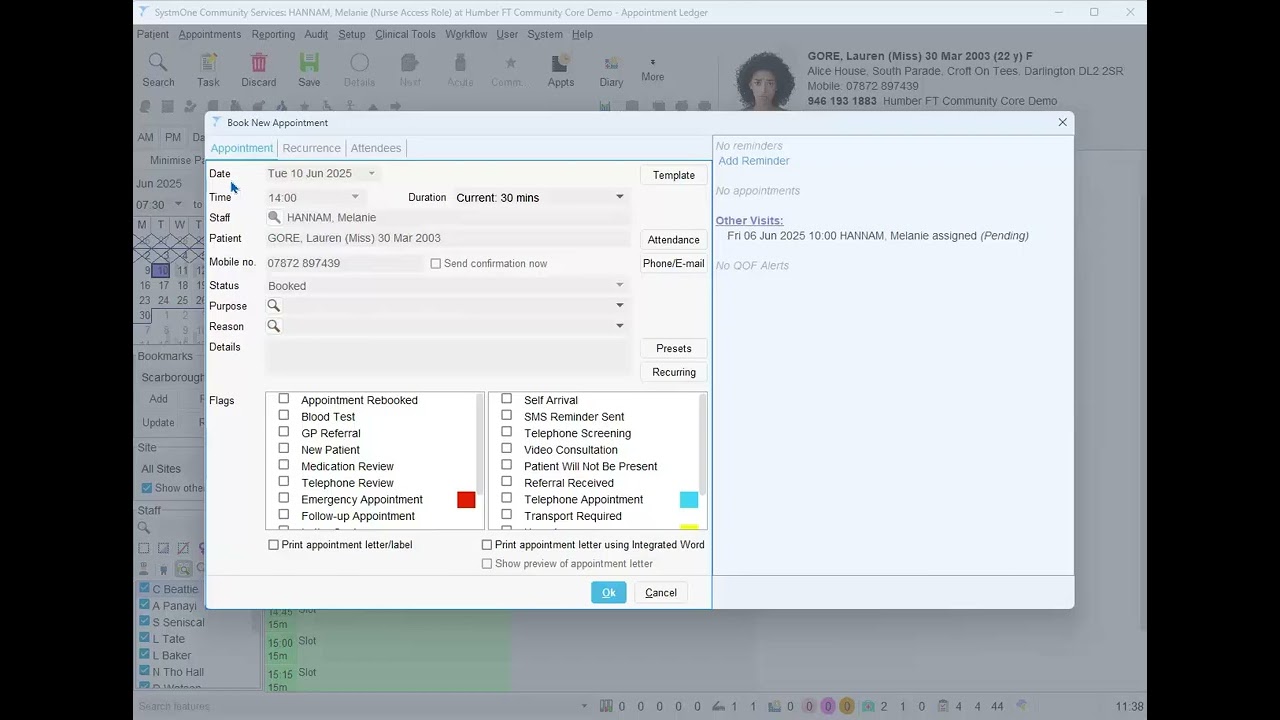Open the Reason dropdown arrow

click(619, 326)
